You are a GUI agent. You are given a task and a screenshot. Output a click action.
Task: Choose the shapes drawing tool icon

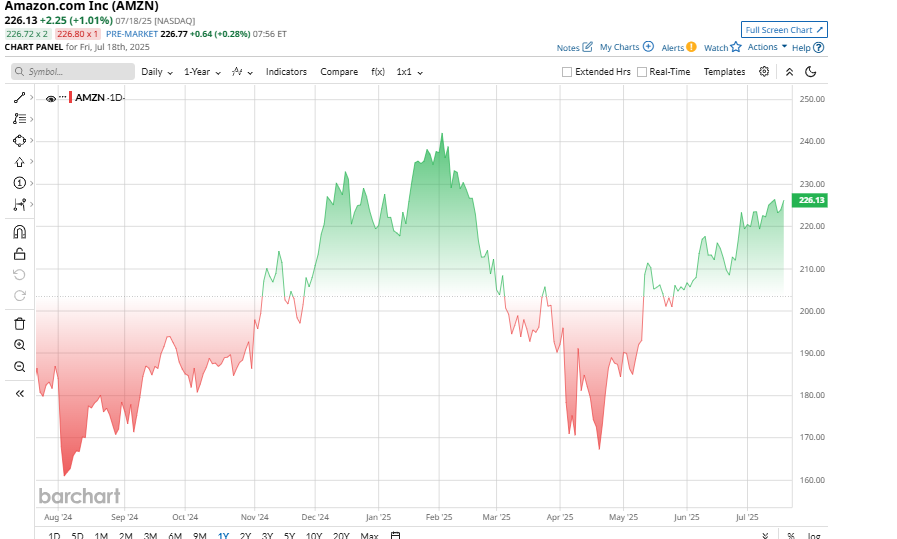coord(19,140)
